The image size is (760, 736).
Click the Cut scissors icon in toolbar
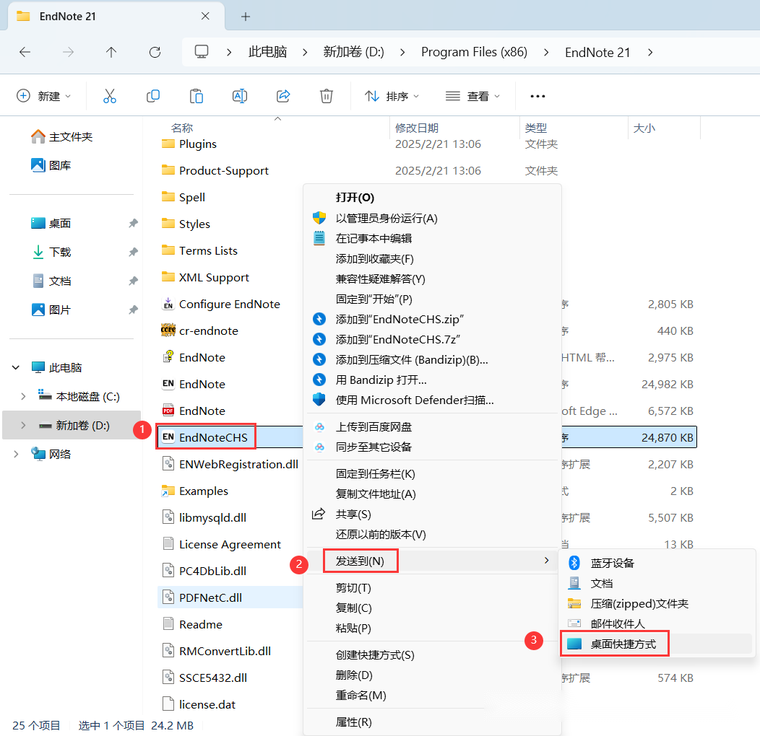coord(110,96)
